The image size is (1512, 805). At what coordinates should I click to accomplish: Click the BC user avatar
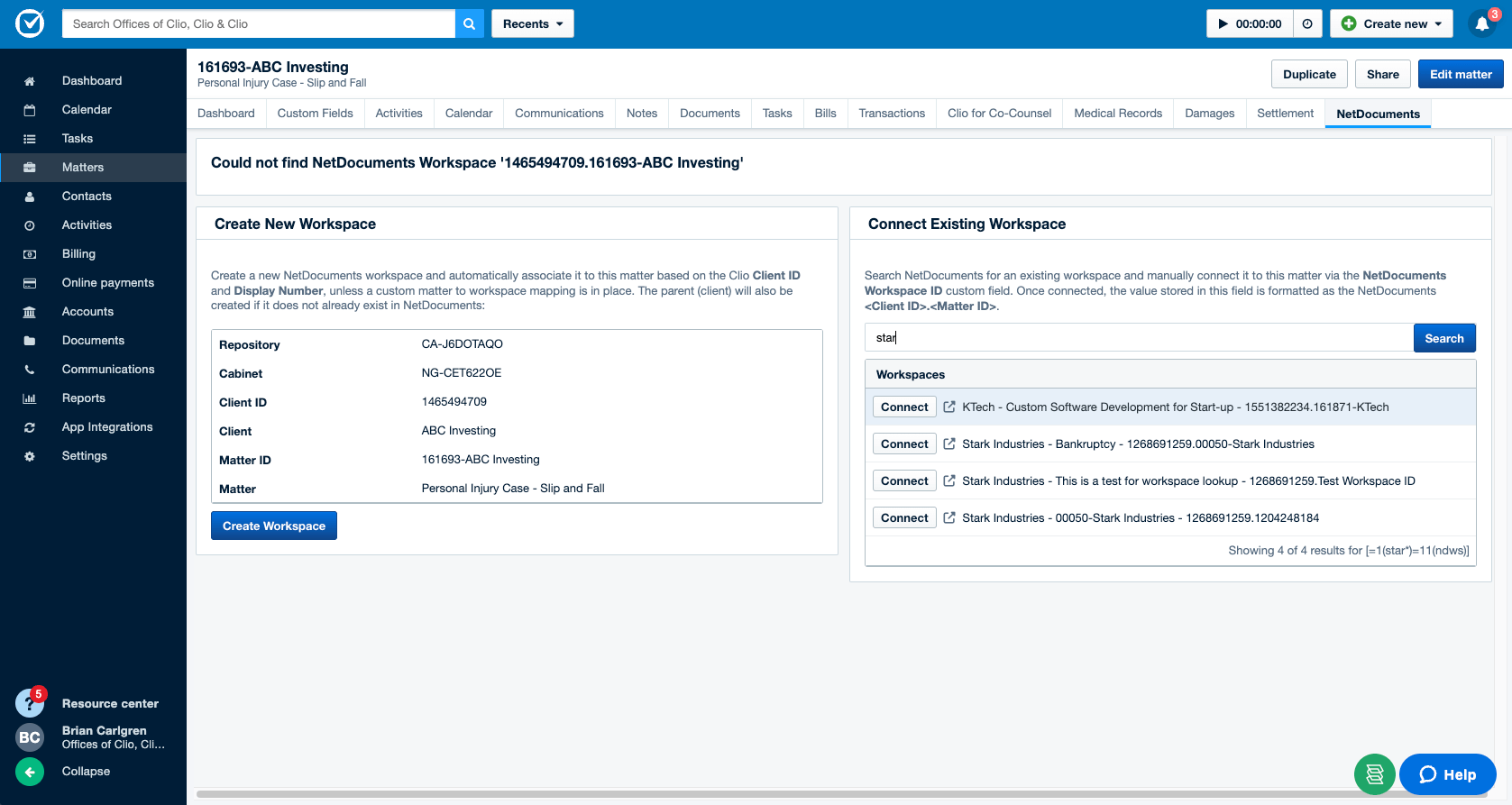(x=30, y=737)
